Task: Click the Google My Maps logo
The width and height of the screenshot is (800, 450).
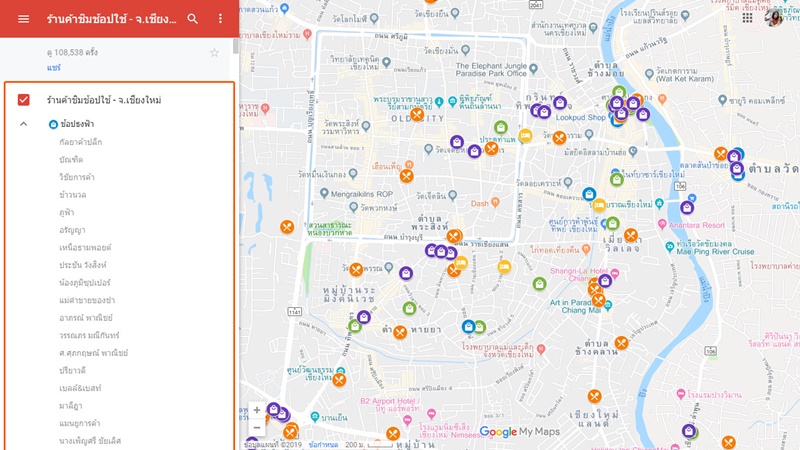Action: 519,432
